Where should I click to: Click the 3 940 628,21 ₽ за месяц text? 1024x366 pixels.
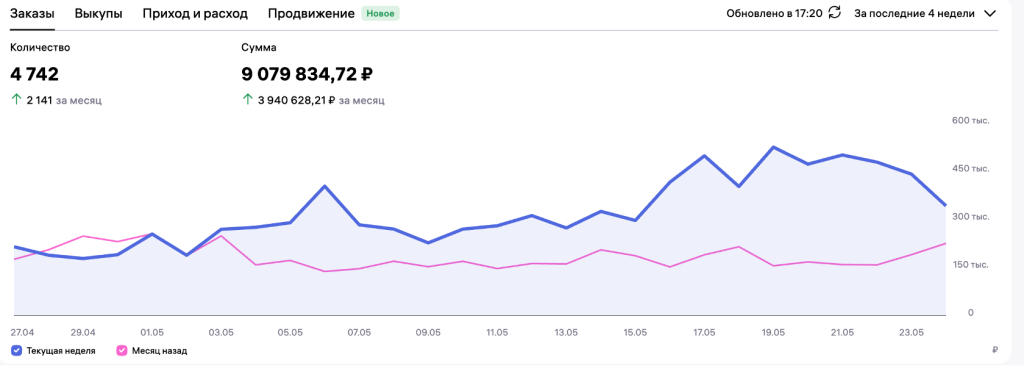point(321,101)
